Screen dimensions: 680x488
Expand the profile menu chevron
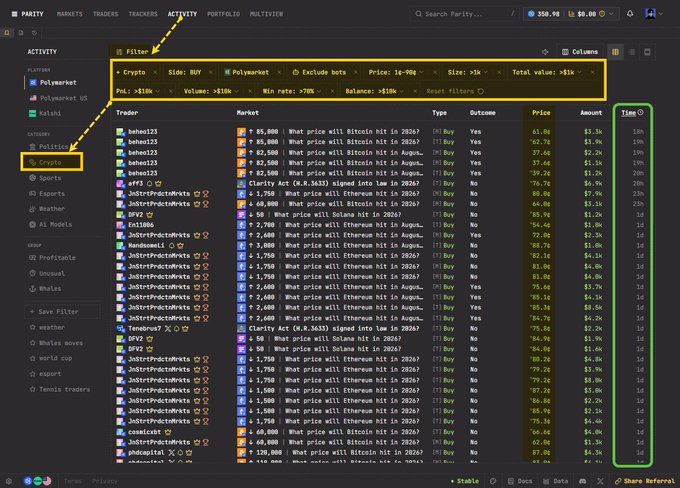click(x=661, y=14)
